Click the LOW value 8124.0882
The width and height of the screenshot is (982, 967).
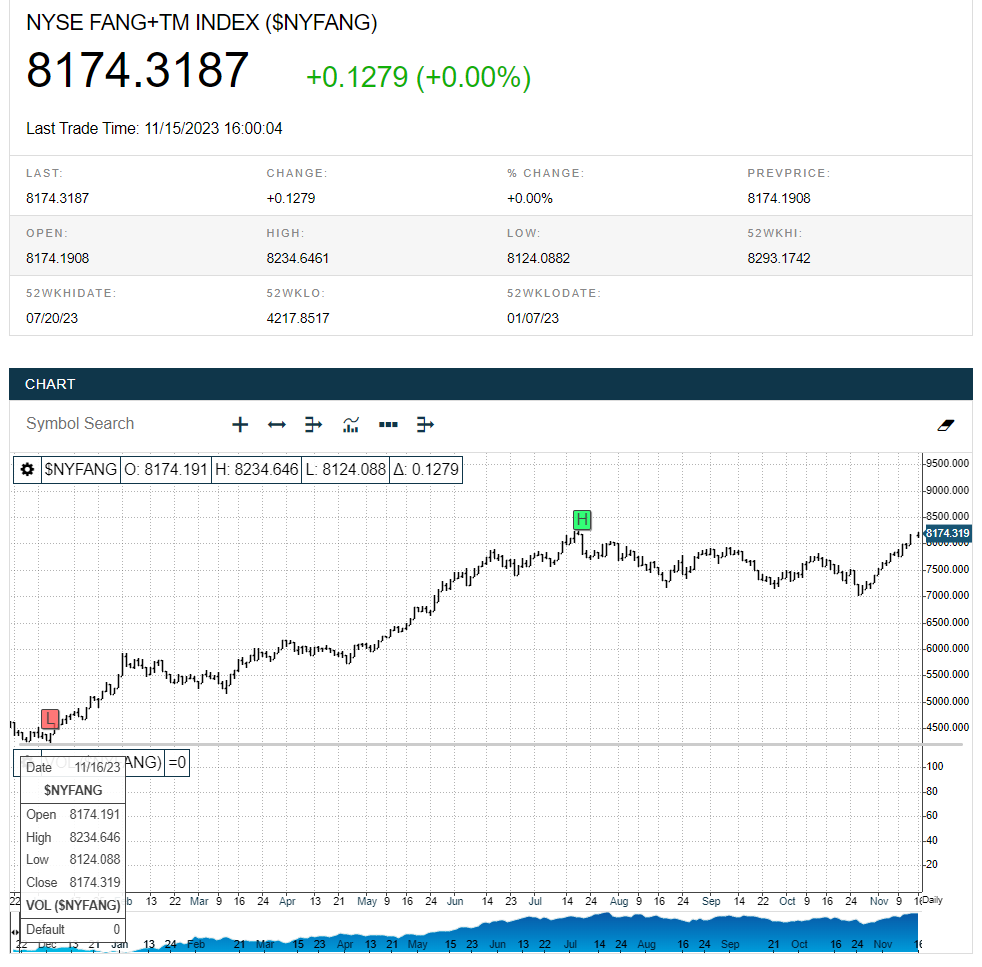539,259
